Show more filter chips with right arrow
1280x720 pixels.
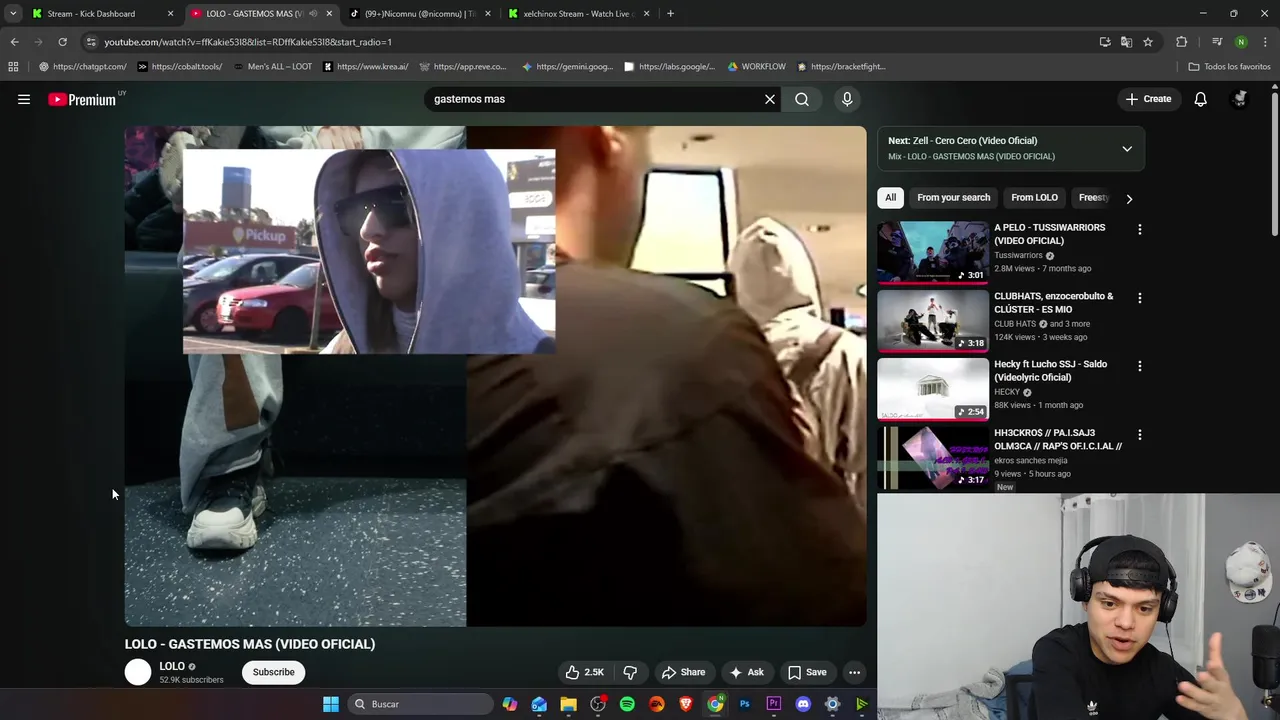[1129, 198]
